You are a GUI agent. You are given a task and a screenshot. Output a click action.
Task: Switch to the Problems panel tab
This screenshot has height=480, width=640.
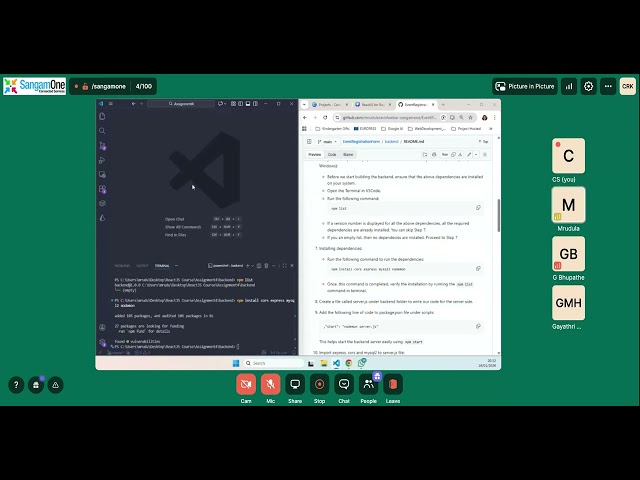[122, 266]
